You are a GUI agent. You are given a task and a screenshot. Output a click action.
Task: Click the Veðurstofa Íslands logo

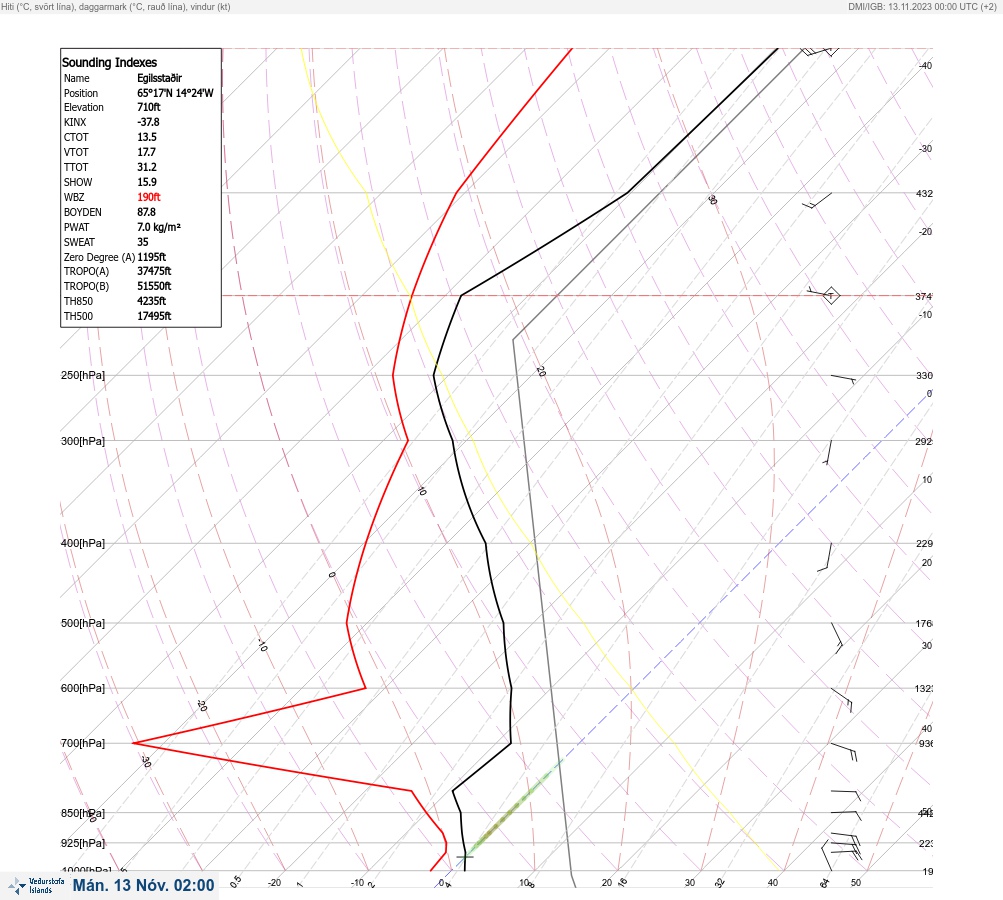click(36, 886)
